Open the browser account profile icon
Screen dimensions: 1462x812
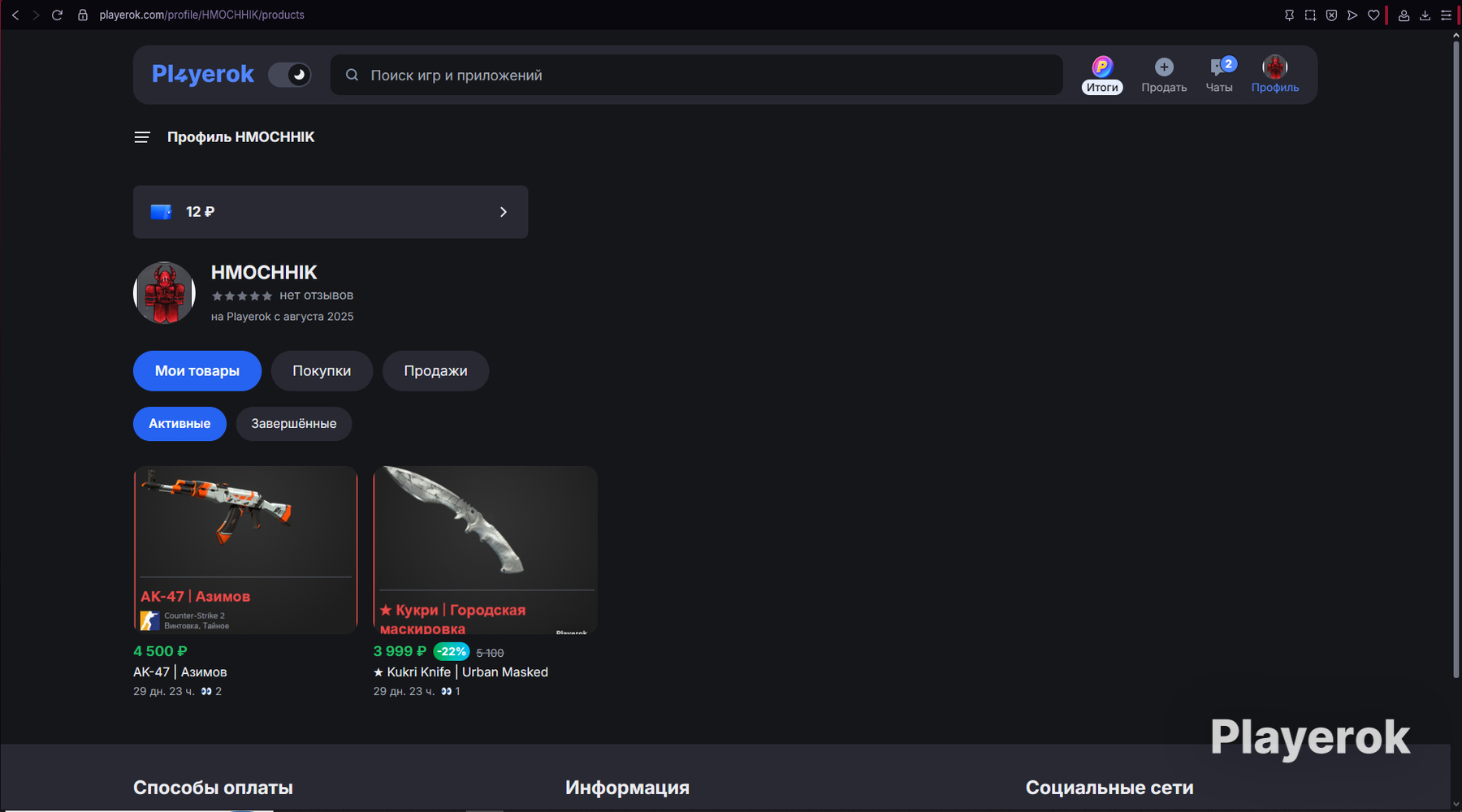click(x=1404, y=15)
